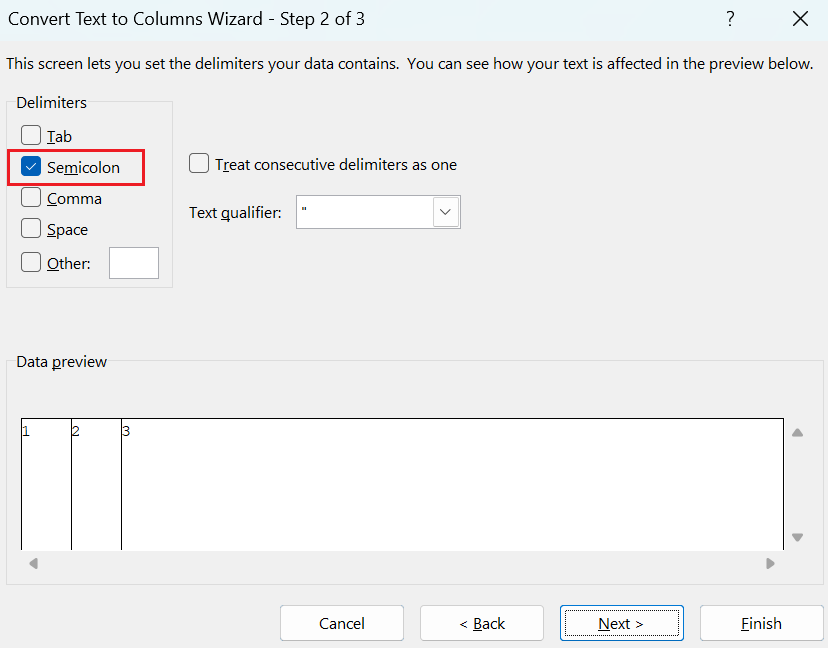
Task: Click the Other delimiter text field
Action: (134, 263)
